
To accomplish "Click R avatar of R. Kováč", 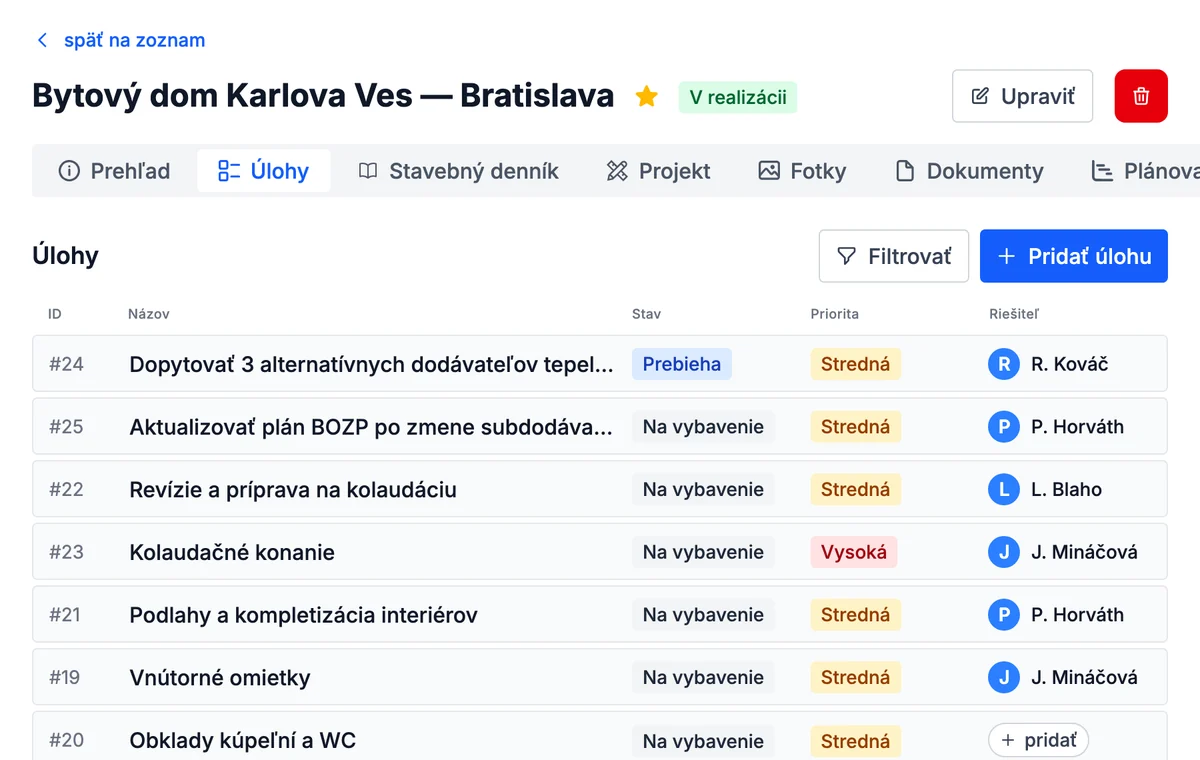I will pyautogui.click(x=1003, y=364).
